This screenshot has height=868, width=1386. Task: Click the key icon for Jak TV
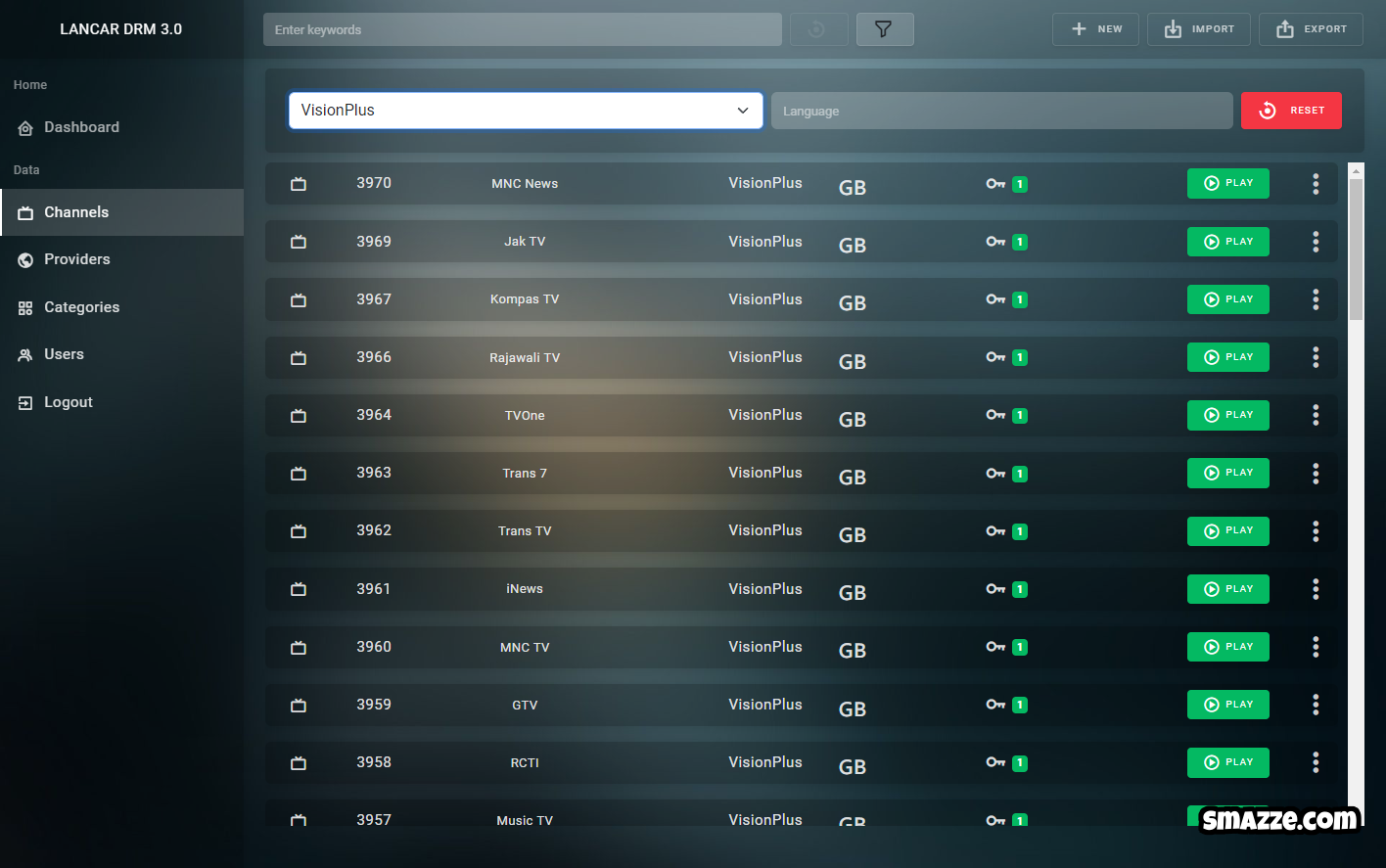(995, 242)
